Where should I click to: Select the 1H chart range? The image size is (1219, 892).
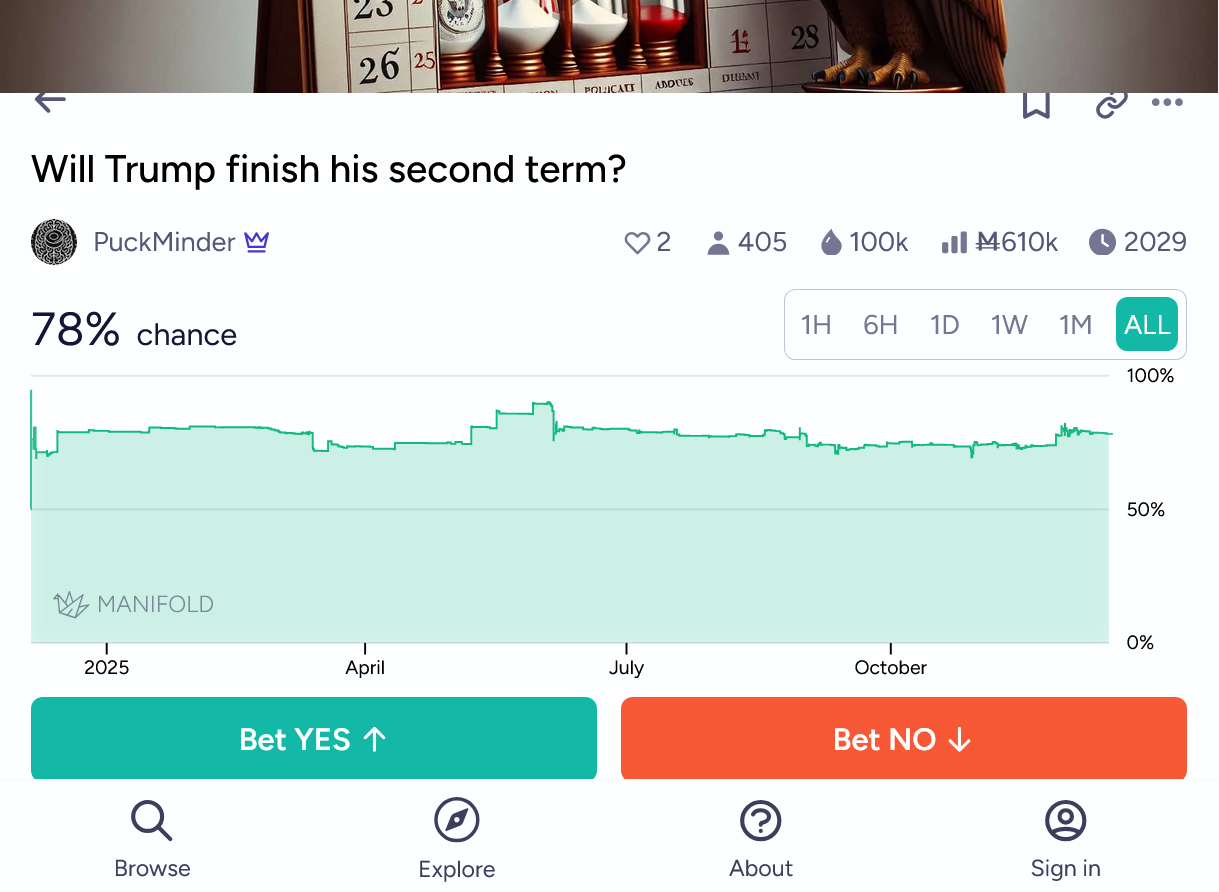pos(816,325)
